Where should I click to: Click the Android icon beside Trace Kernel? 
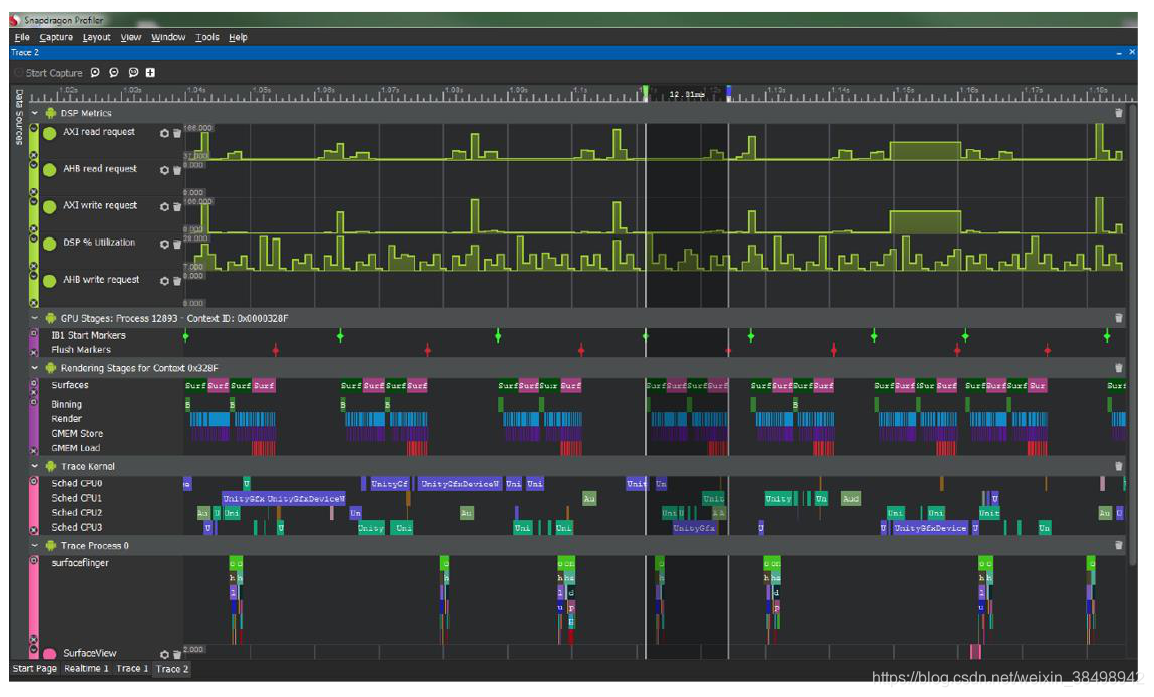click(x=51, y=466)
